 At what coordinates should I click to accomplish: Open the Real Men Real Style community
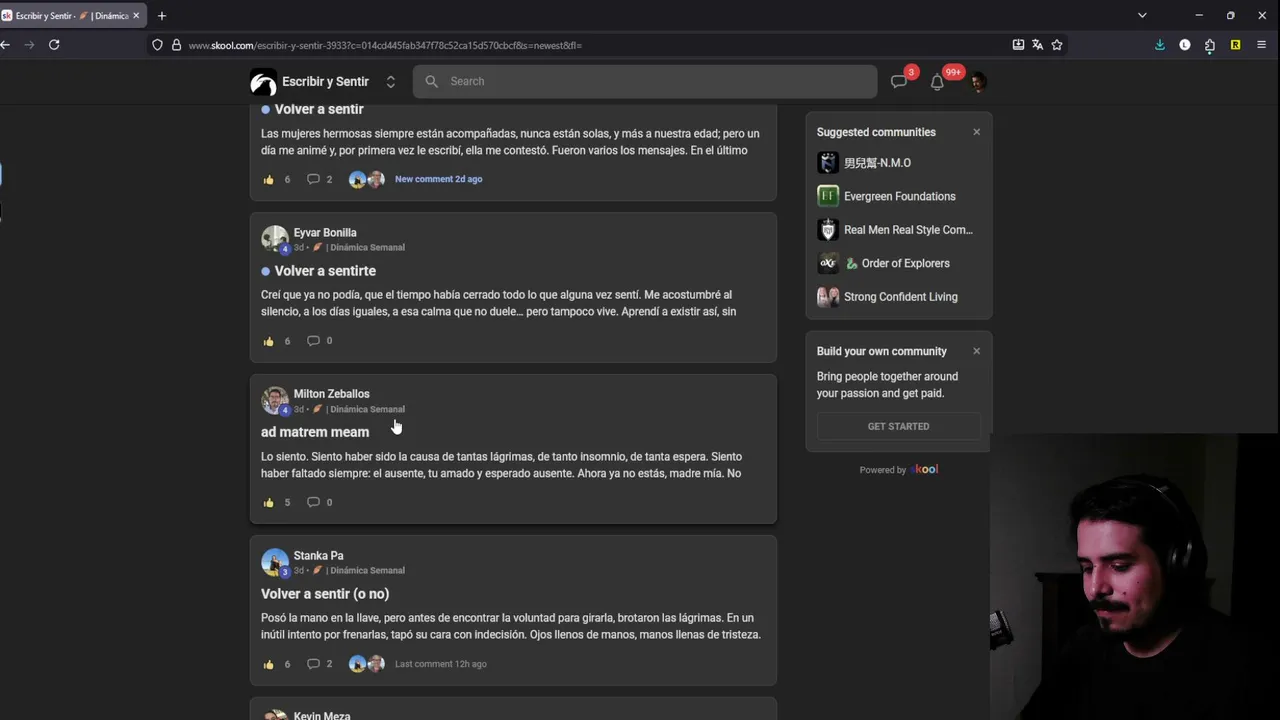tap(908, 230)
